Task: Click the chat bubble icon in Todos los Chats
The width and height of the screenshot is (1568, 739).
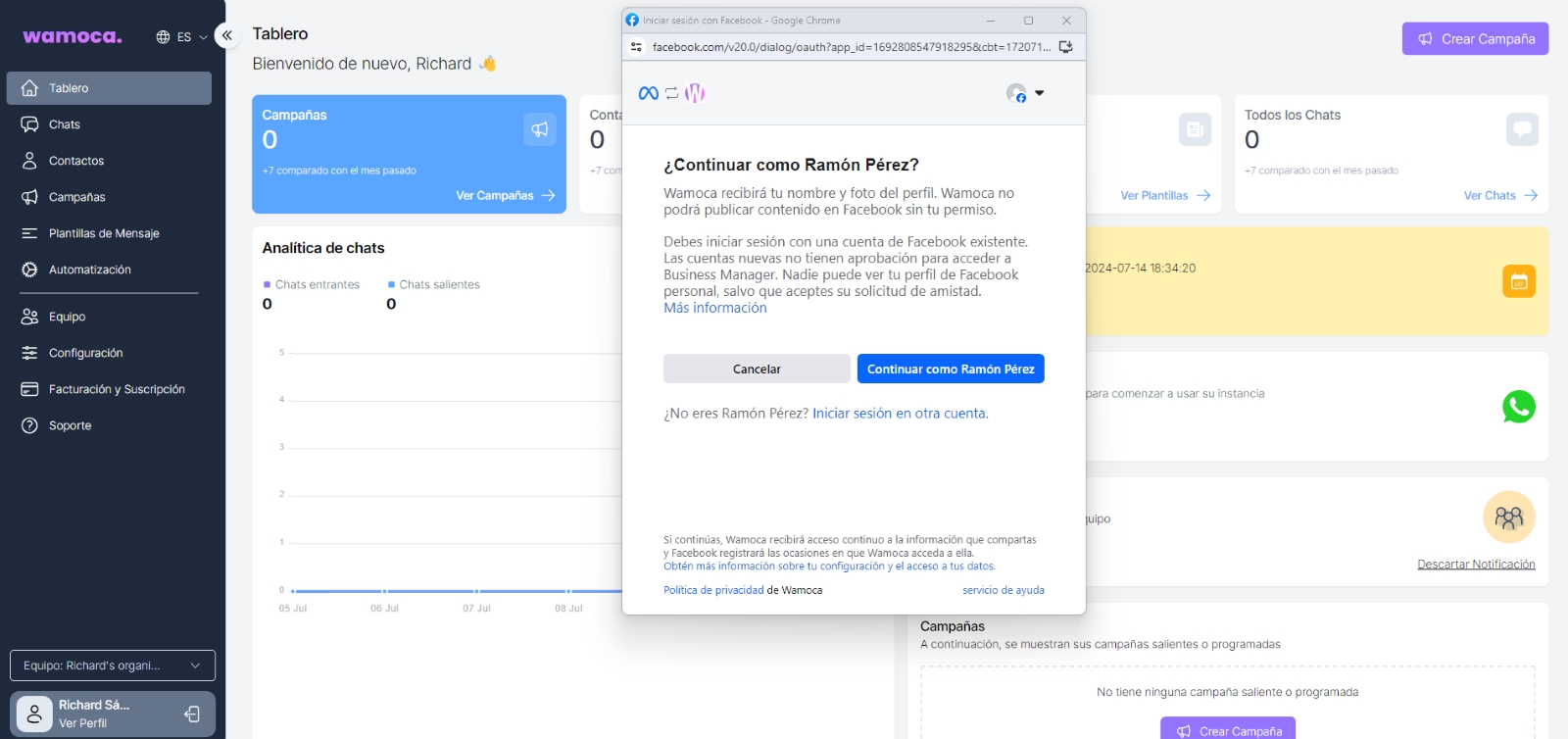Action: [x=1521, y=129]
